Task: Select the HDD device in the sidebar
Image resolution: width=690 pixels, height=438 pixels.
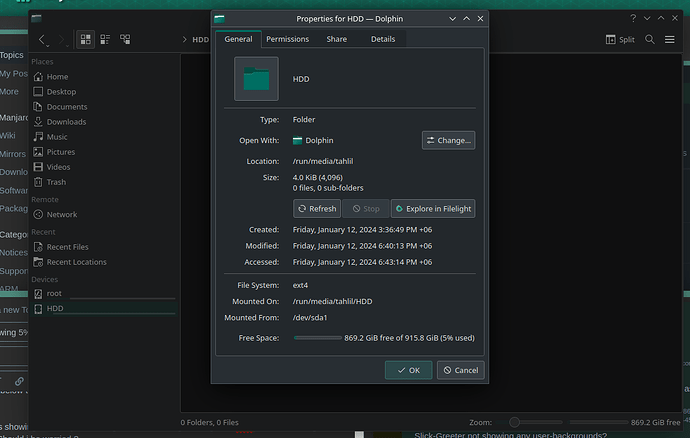Action: (104, 308)
